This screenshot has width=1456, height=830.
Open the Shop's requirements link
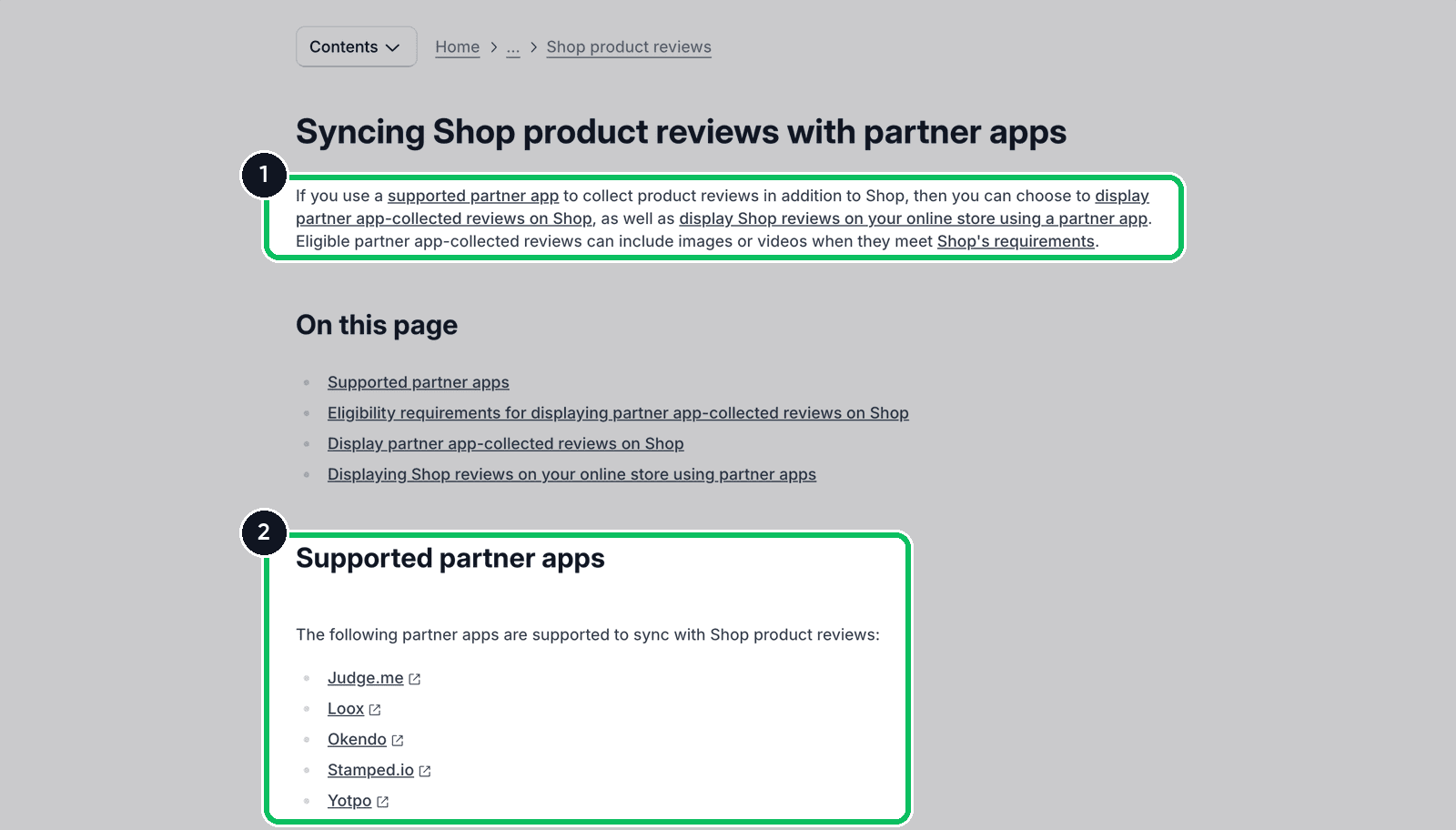[1016, 241]
